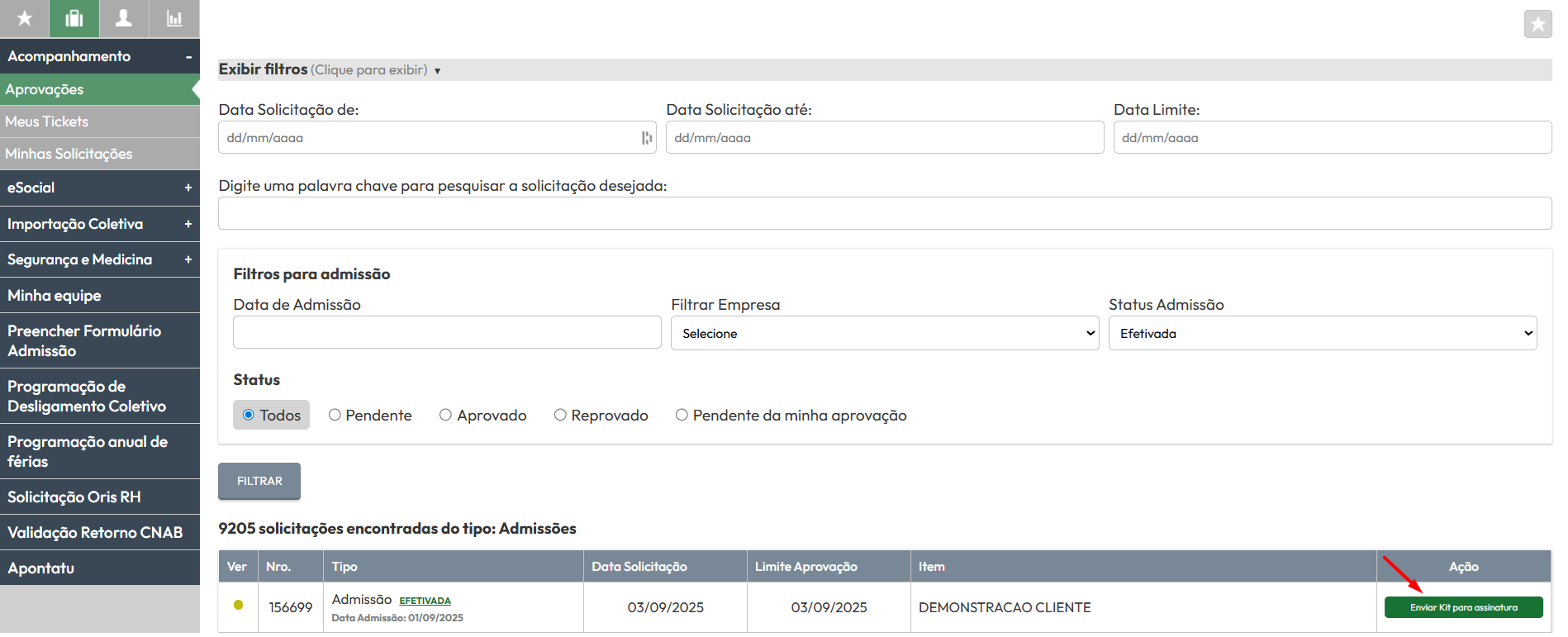Screen dimensions: 1568x637
Task: Go to Minhas Solicitações menu item
Action: coord(69,154)
